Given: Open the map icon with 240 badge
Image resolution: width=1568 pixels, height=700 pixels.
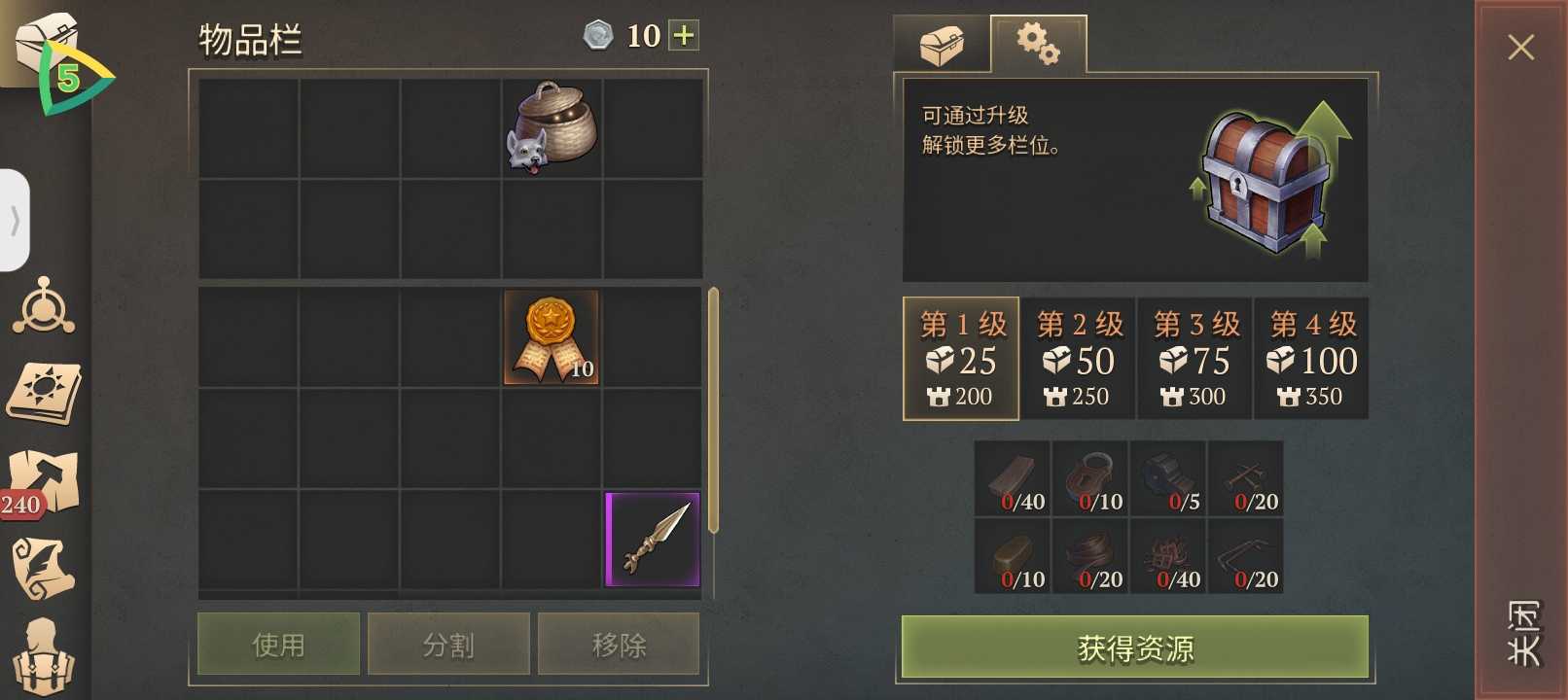Looking at the screenshot, I should coord(42,483).
